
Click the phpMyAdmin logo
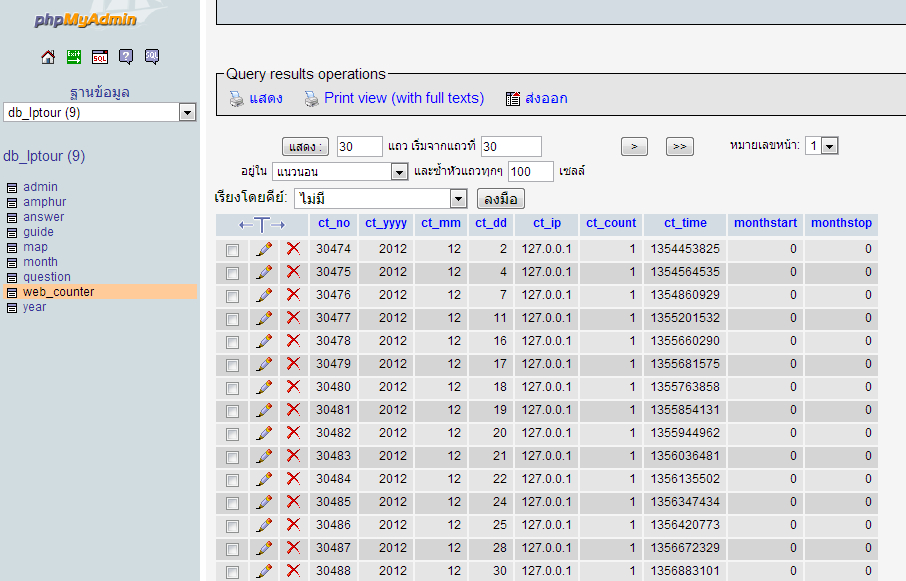click(x=86, y=20)
